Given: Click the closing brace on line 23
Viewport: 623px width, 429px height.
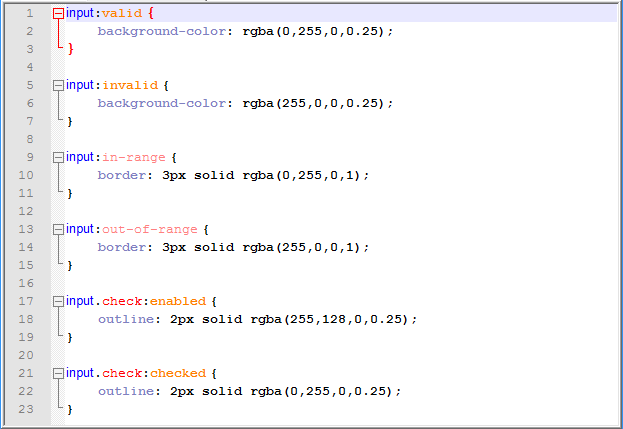Looking at the screenshot, I should pyautogui.click(x=70, y=409).
